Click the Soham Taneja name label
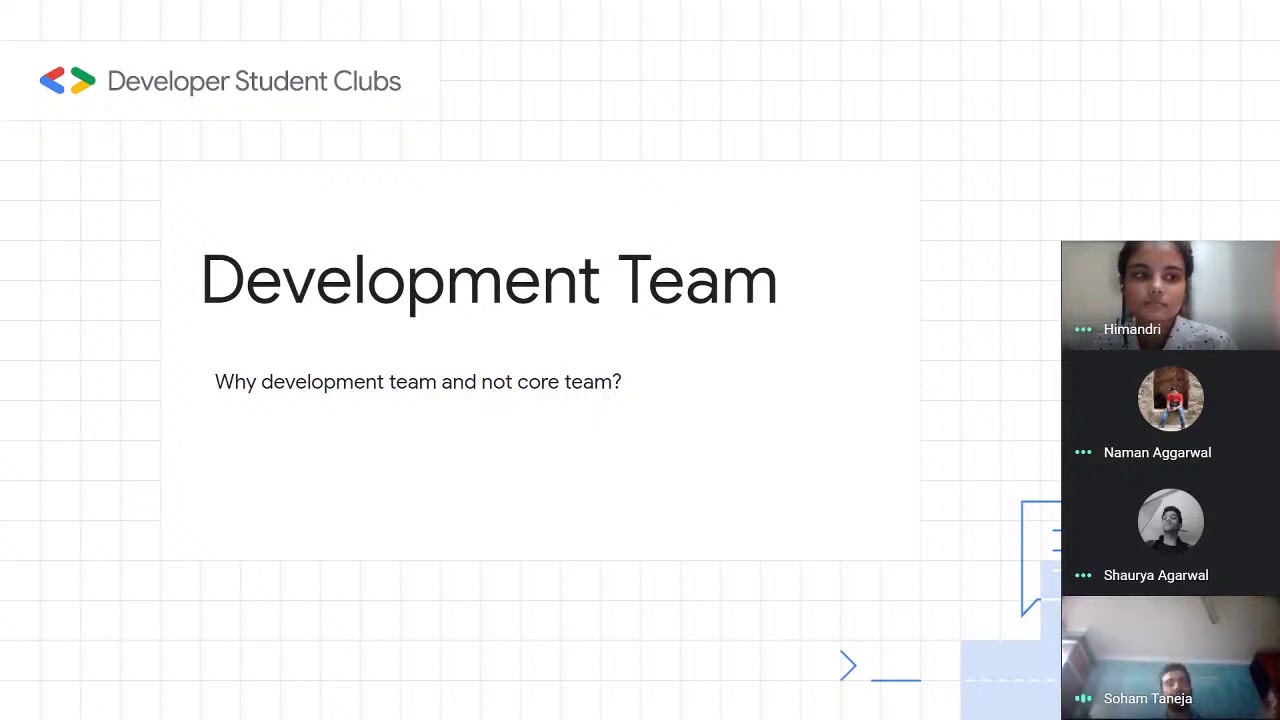This screenshot has width=1280, height=720. (x=1148, y=698)
